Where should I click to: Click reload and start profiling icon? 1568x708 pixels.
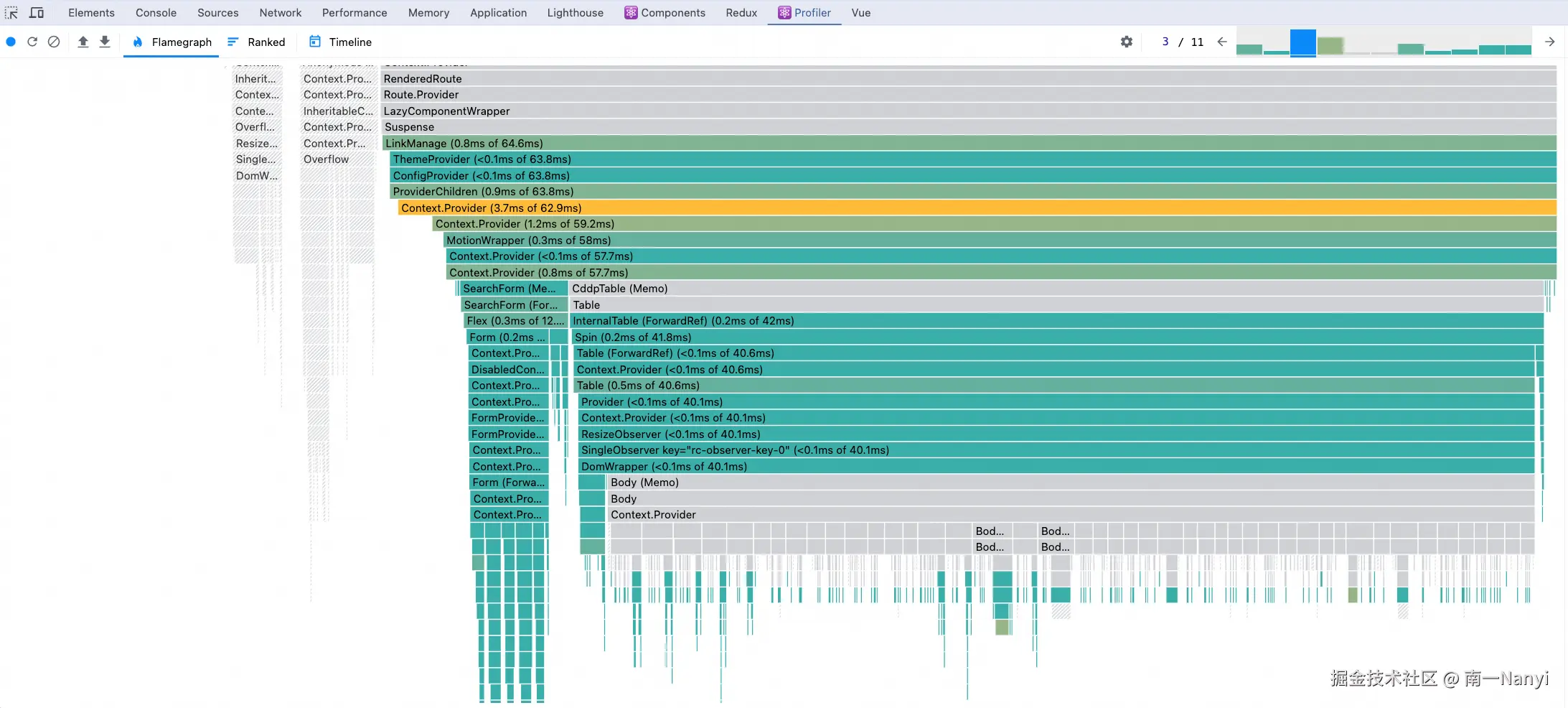[x=32, y=42]
